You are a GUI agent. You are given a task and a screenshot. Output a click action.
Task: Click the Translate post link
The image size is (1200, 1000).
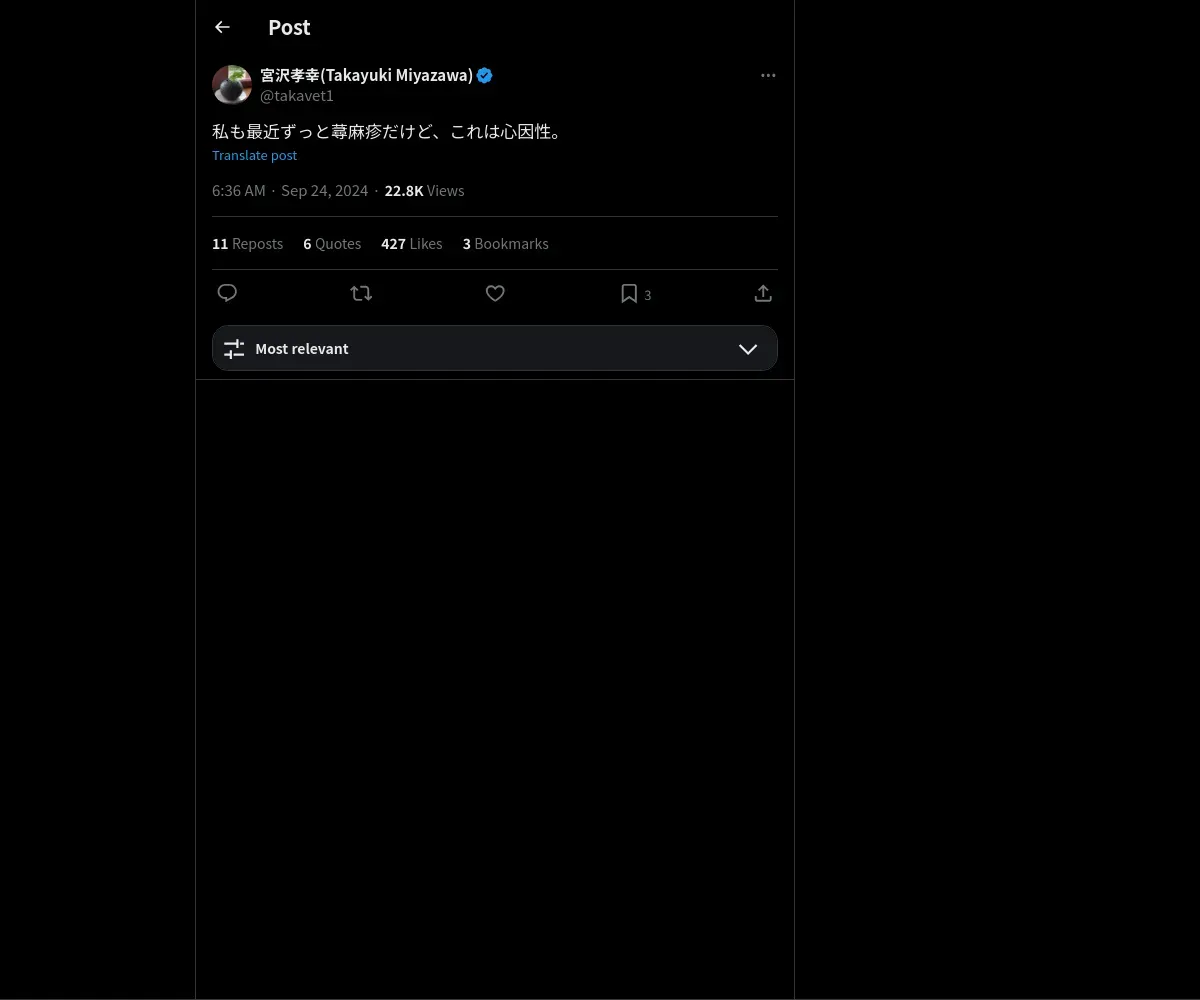click(254, 155)
